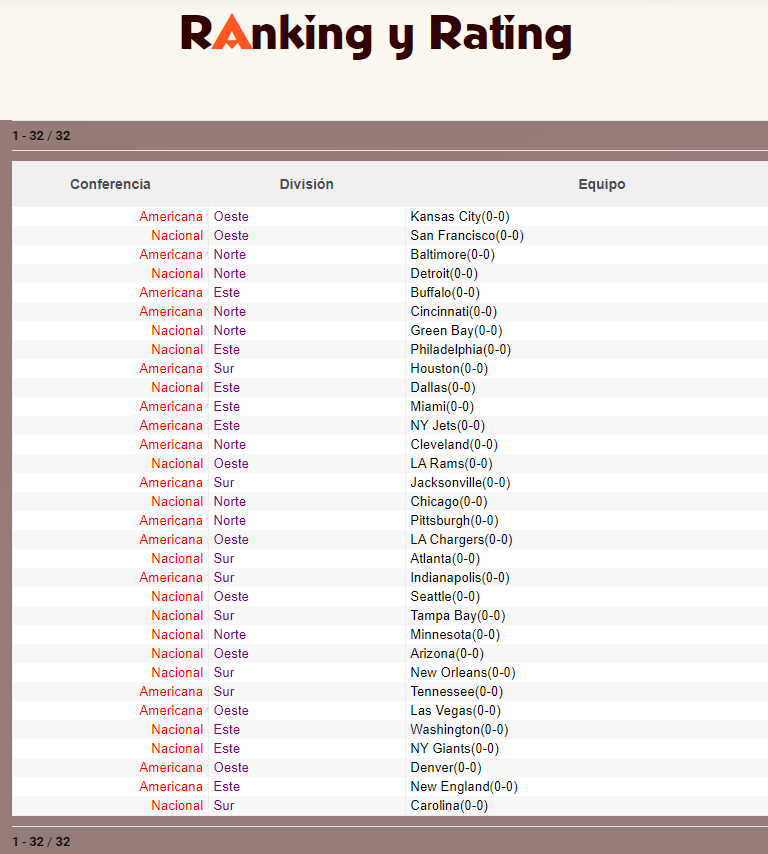Click the bottom pagination text 1 - 32 / 32
768x854 pixels.
pos(41,841)
